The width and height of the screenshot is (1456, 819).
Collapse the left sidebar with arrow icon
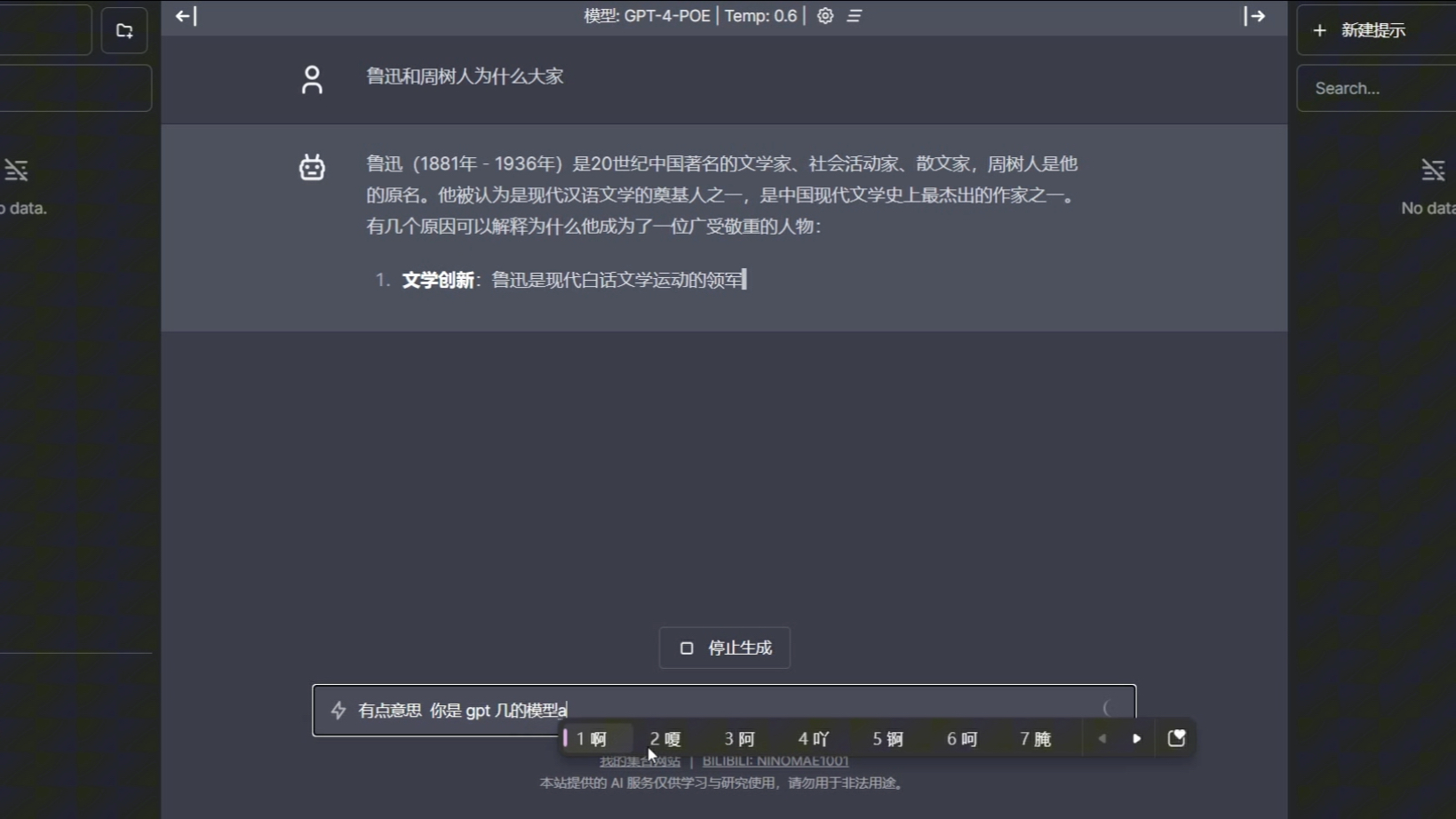tap(186, 16)
